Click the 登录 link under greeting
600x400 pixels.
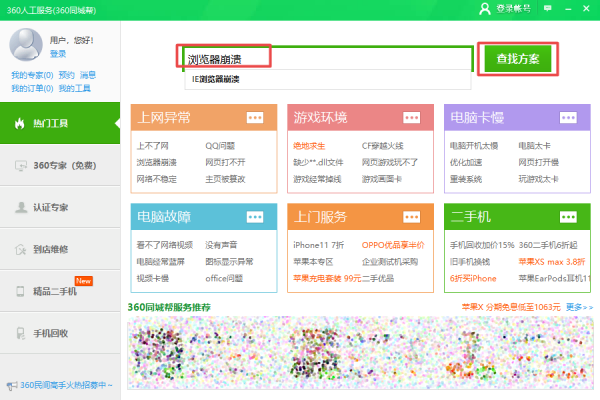[58, 54]
